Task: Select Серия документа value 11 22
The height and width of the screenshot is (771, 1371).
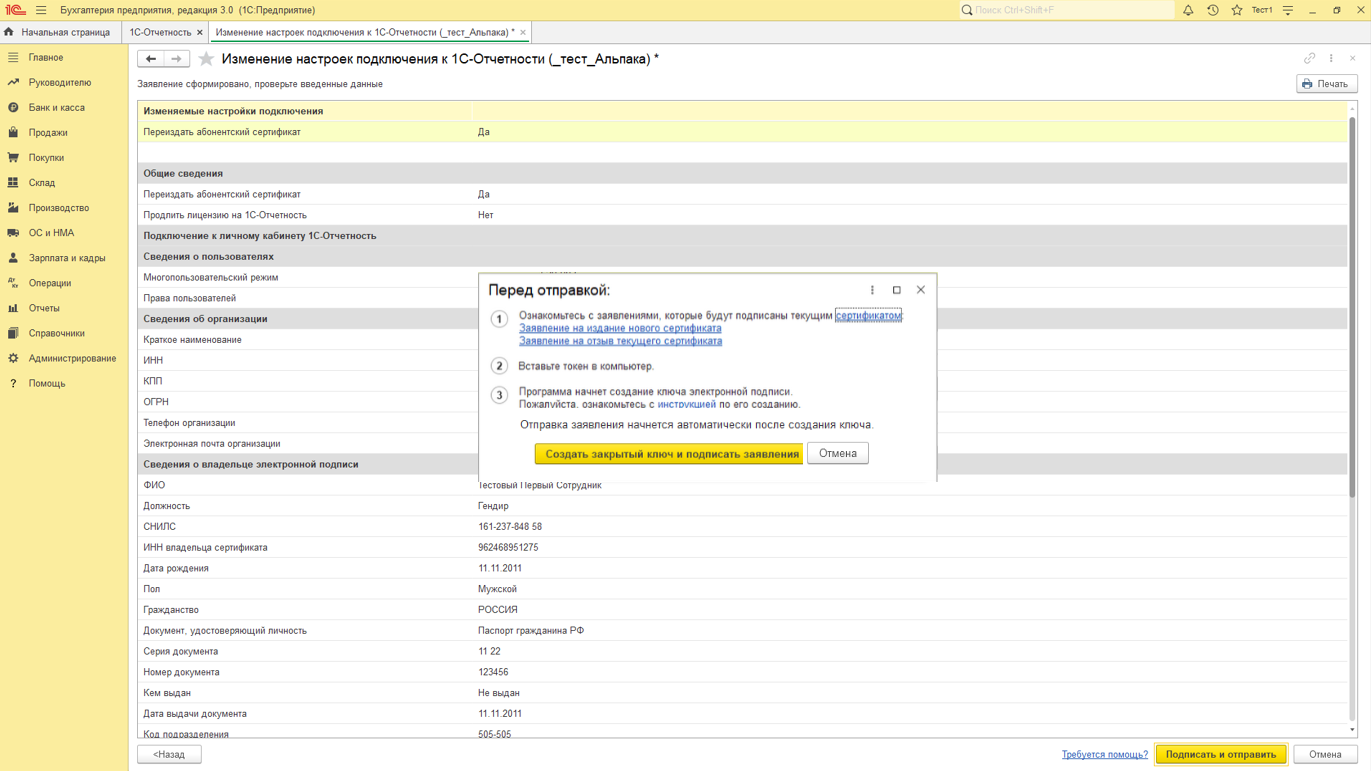Action: pos(489,652)
